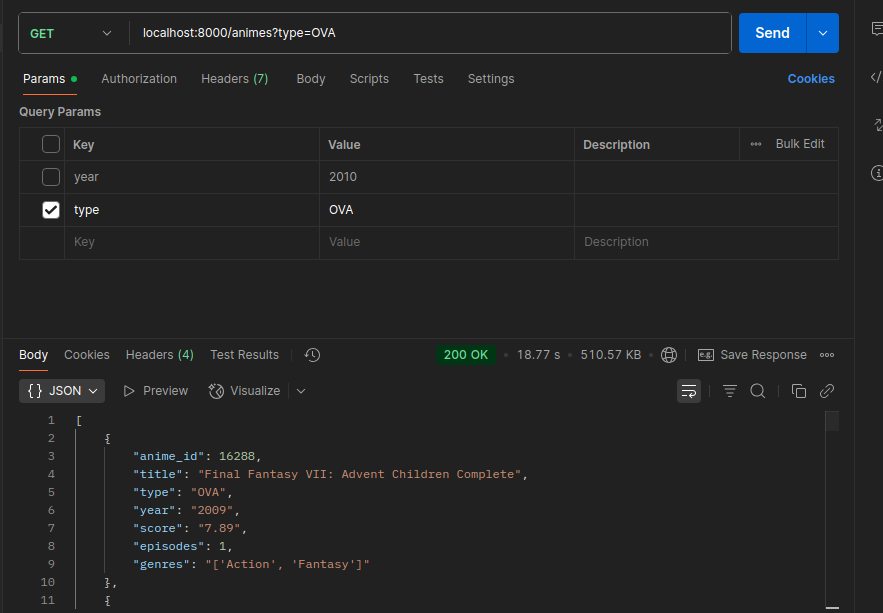
Task: Open the response more-options ellipsis
Action: pos(827,355)
